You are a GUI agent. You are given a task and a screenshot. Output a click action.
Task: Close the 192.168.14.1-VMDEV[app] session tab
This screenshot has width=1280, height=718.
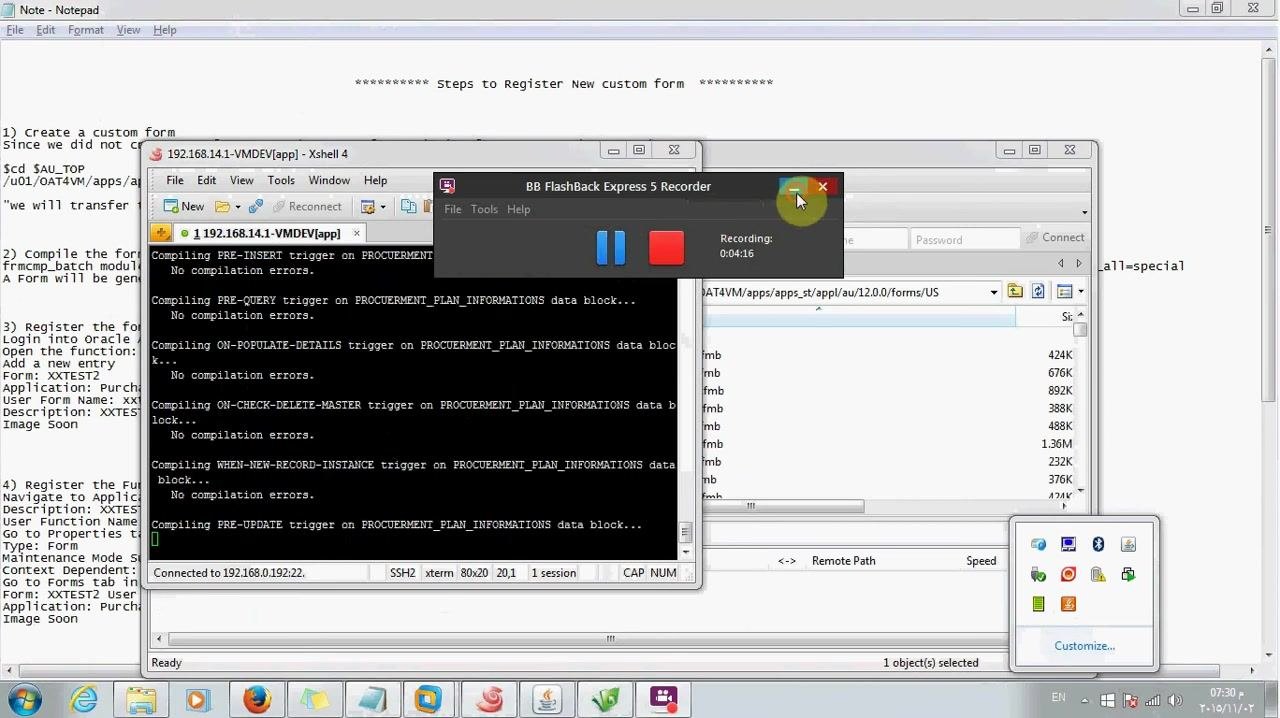click(x=355, y=233)
